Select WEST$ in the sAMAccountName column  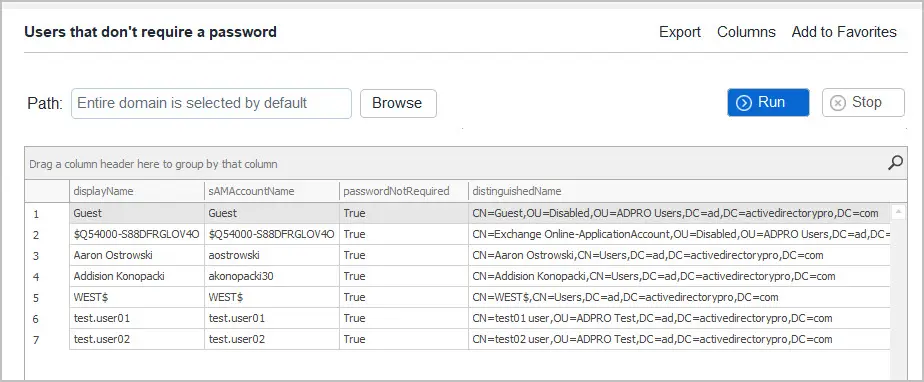[272, 297]
